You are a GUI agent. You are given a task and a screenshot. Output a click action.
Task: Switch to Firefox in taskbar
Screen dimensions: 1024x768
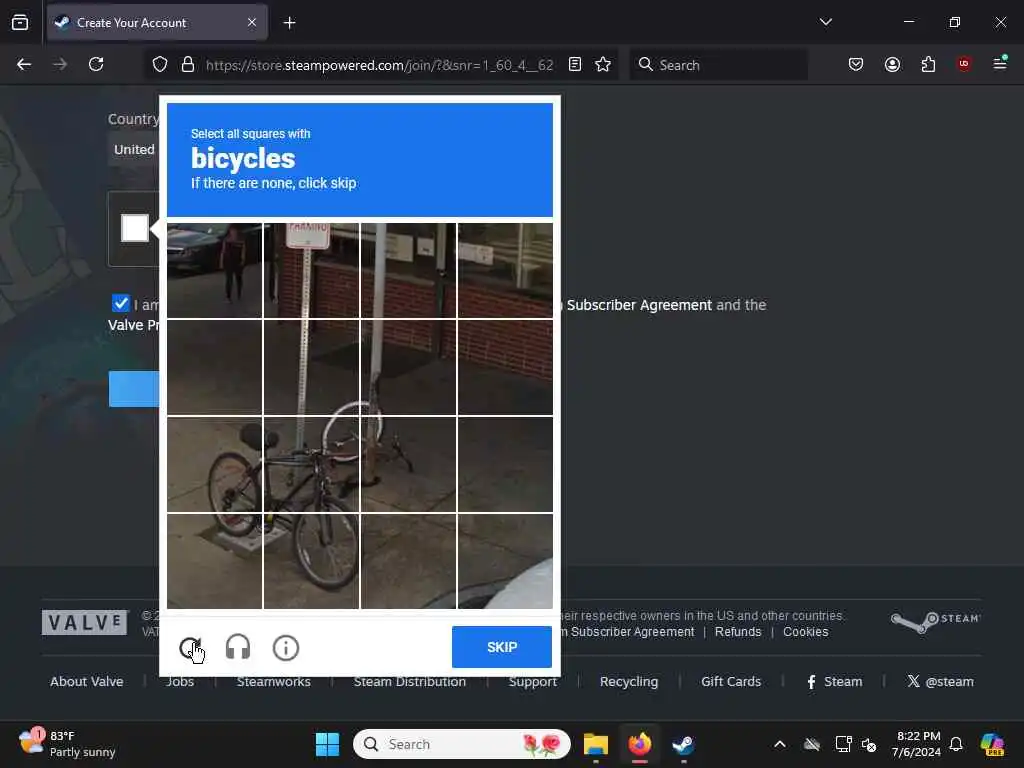[640, 744]
